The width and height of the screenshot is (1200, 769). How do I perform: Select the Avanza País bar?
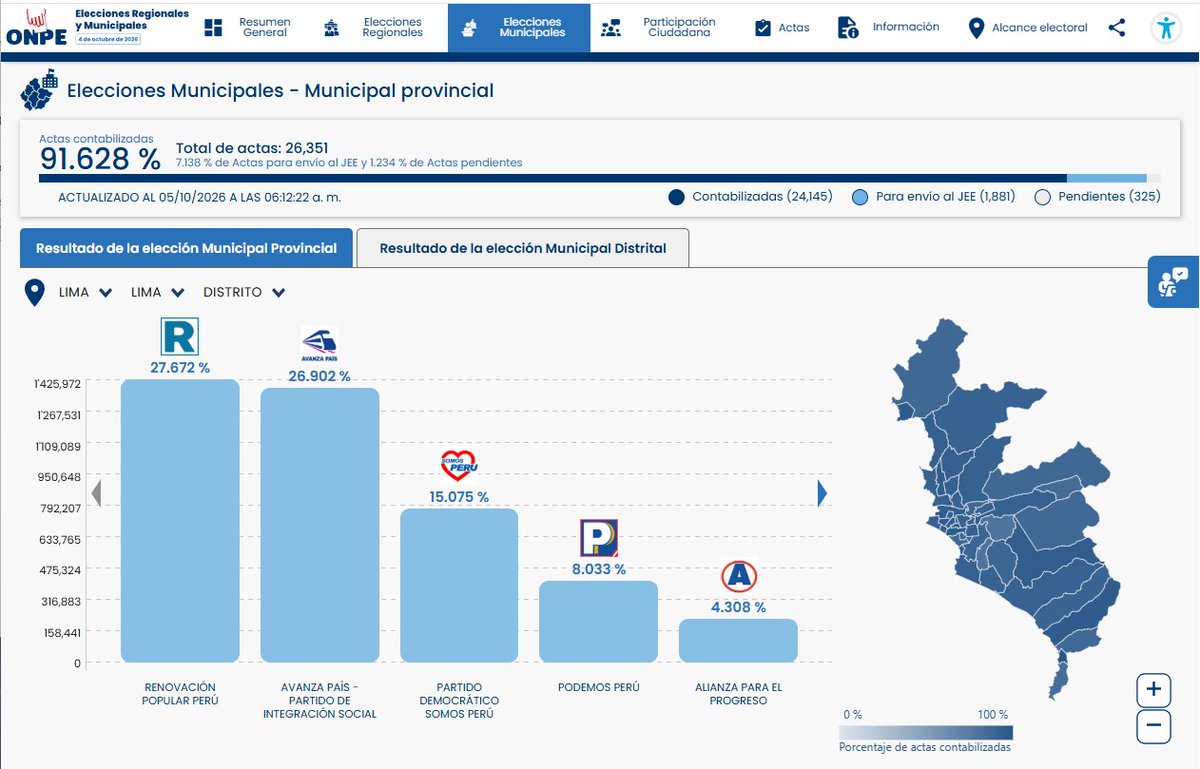coord(320,525)
